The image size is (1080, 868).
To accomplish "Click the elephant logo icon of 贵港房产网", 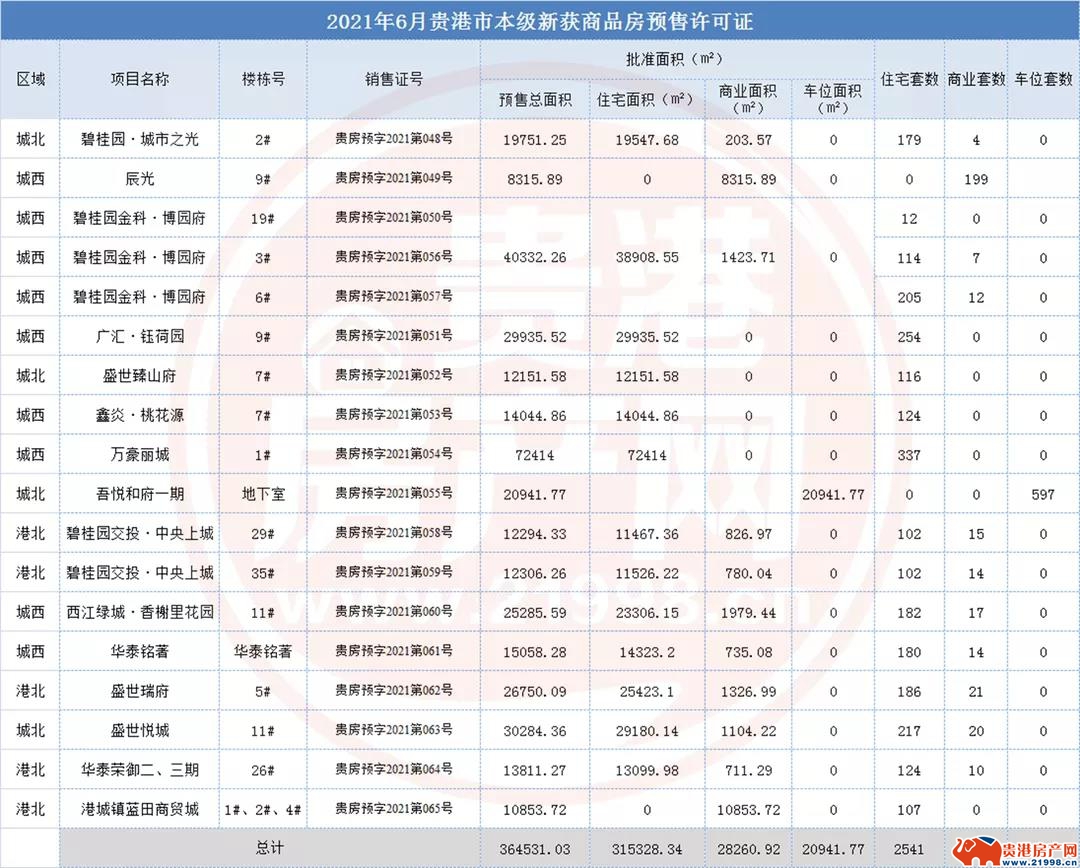I will tap(975, 851).
